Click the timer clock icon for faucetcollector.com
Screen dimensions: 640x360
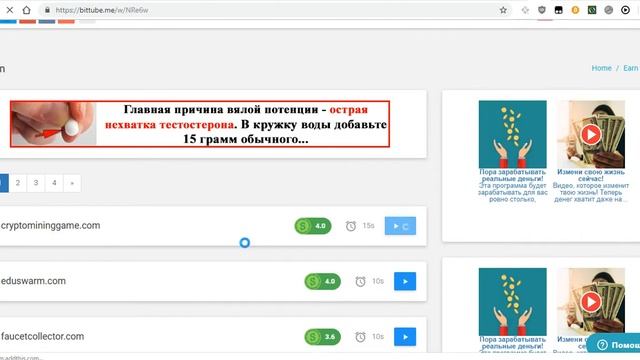point(360,337)
